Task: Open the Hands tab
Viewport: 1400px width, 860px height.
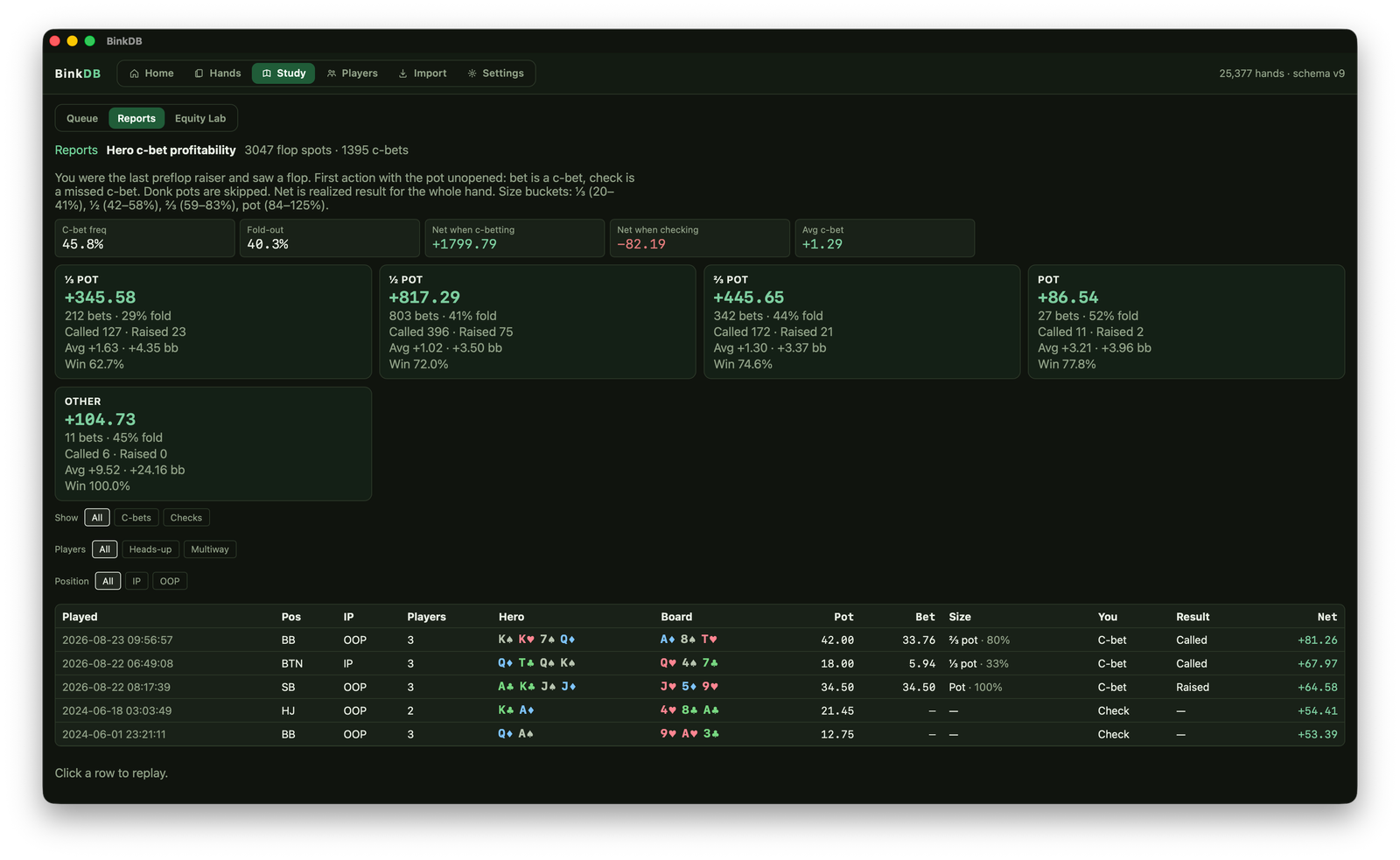Action: [218, 73]
